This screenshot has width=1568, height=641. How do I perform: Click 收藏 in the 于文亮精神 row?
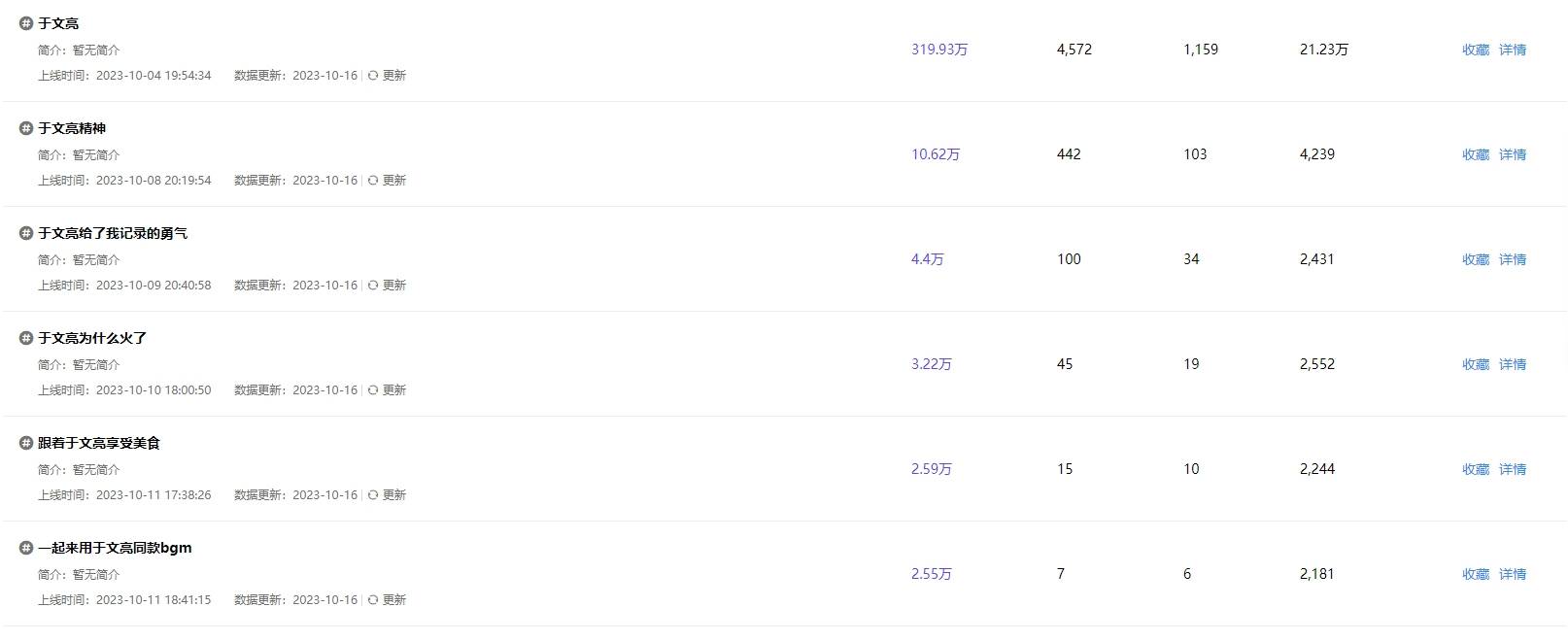[1476, 154]
